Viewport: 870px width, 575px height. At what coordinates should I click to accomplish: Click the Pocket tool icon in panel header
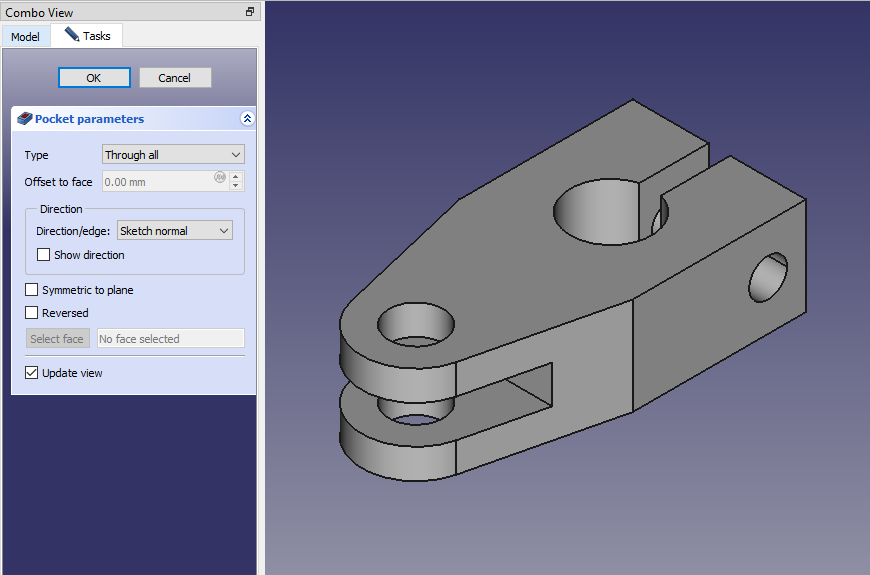[25, 119]
